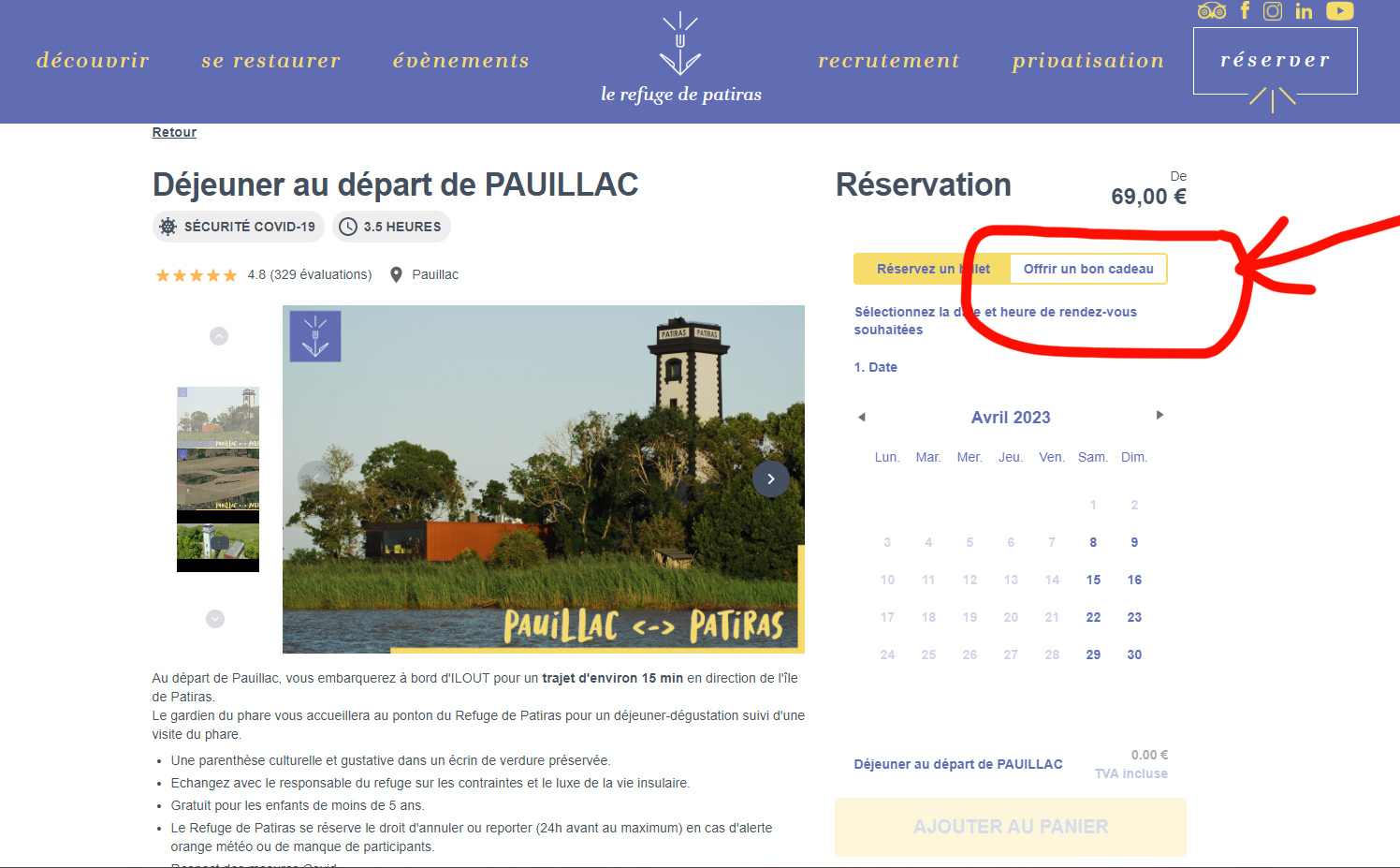1400x868 pixels.
Task: Click the Réservation heading
Action: click(923, 184)
